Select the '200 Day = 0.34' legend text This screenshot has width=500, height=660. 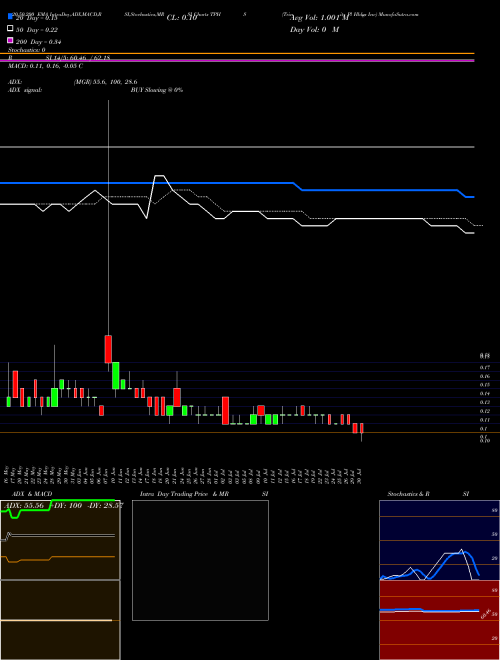39,42
